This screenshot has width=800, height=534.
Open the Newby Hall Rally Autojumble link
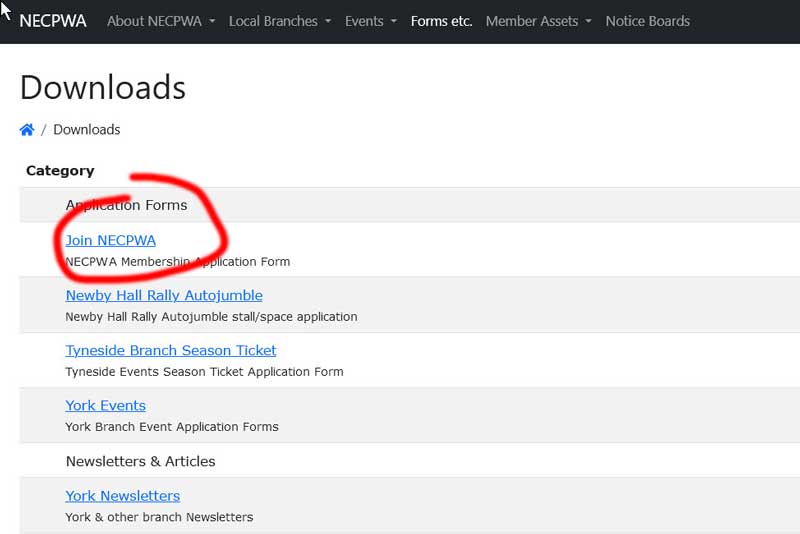(x=164, y=295)
